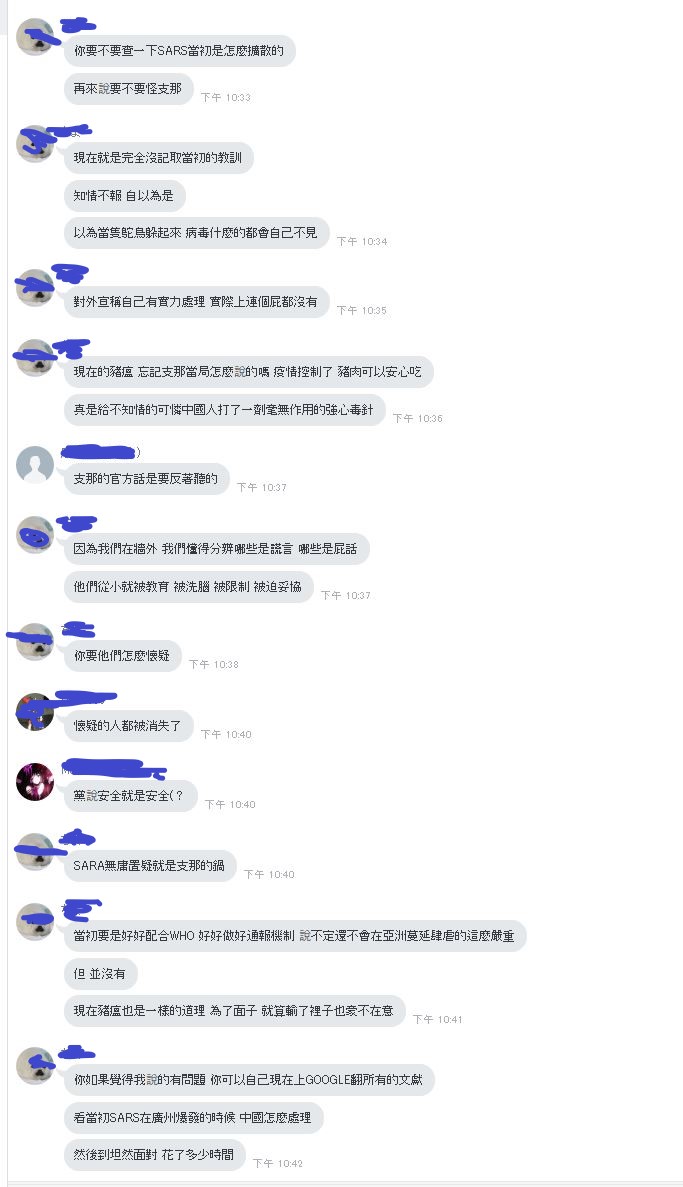Click the message 看當初SARS在廣州爆發的時候
The image size is (683, 1187).
(193, 1117)
